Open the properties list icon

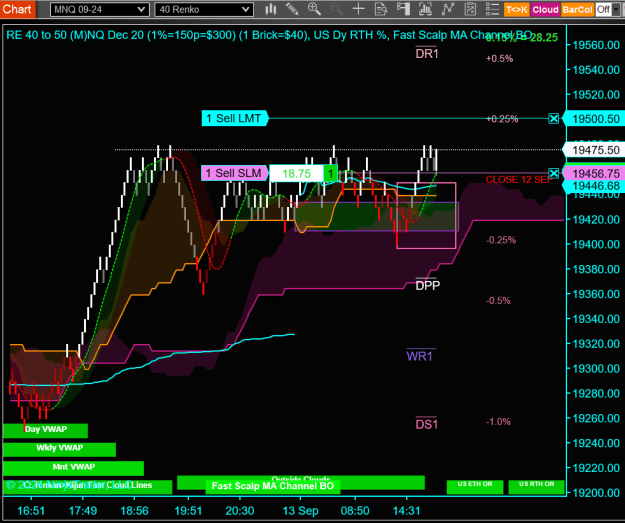(493, 9)
